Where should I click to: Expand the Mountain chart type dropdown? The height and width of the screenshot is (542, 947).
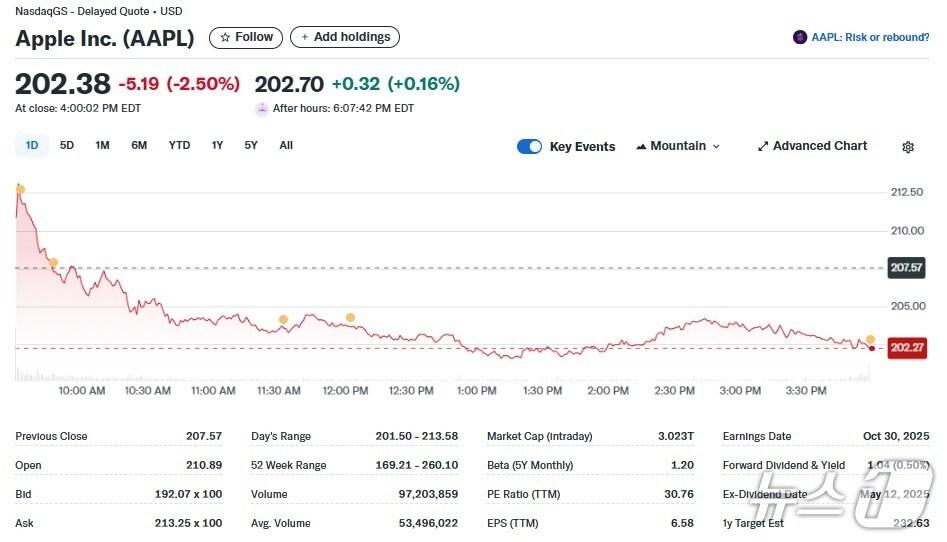[715, 146]
